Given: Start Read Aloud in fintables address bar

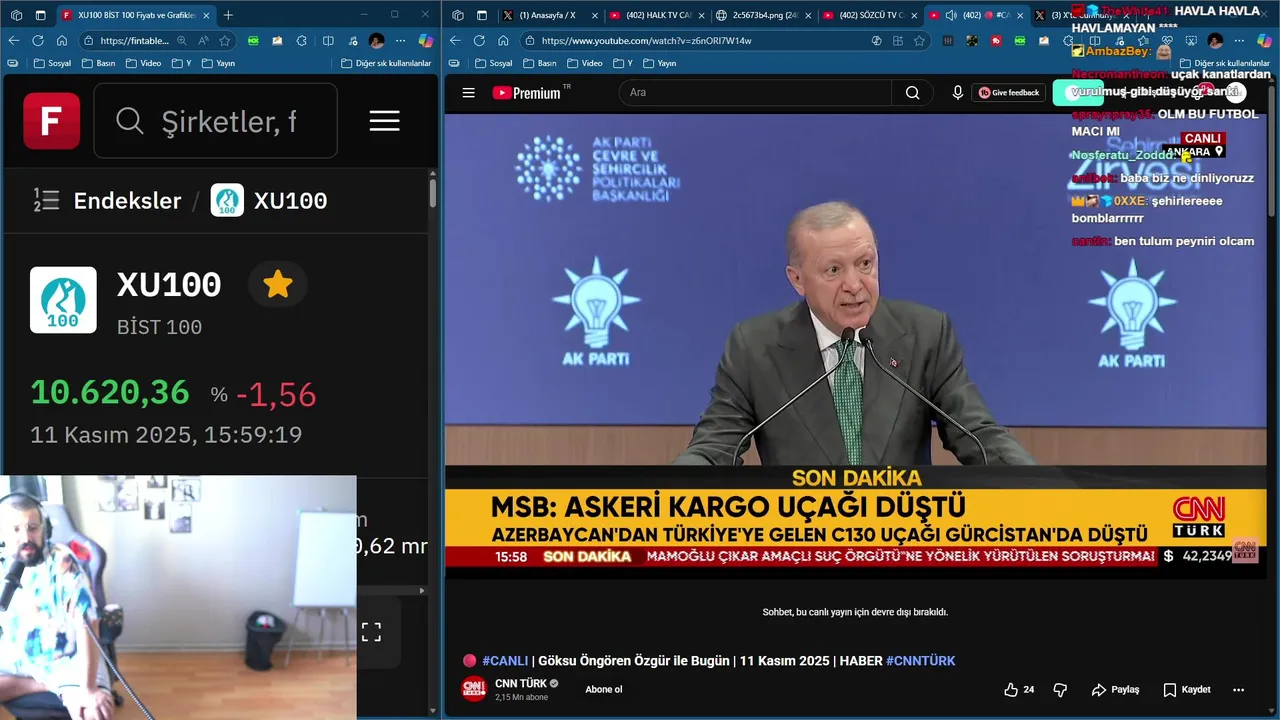Looking at the screenshot, I should (x=203, y=41).
